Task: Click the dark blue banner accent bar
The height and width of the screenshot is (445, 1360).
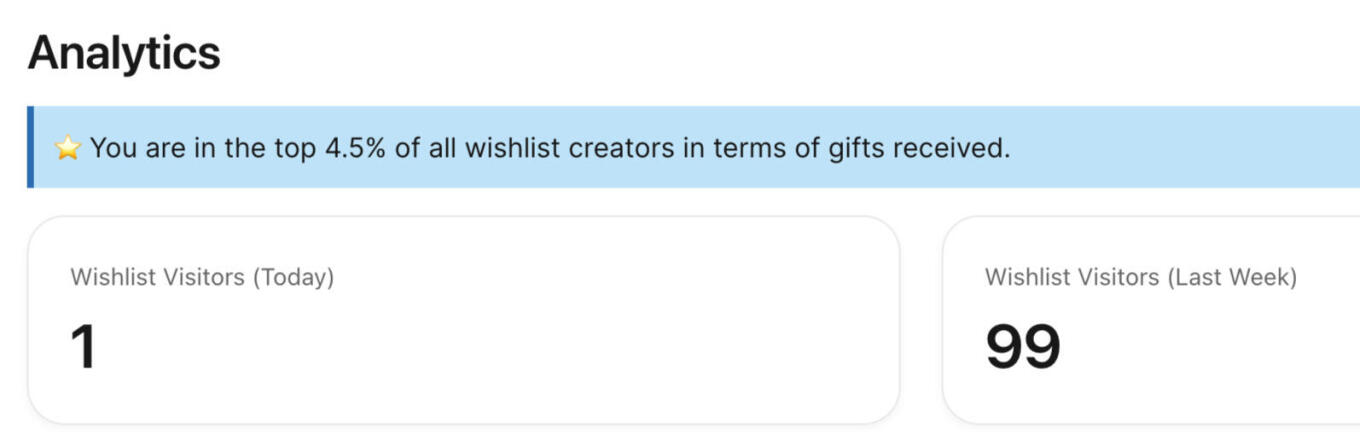Action: (x=30, y=147)
